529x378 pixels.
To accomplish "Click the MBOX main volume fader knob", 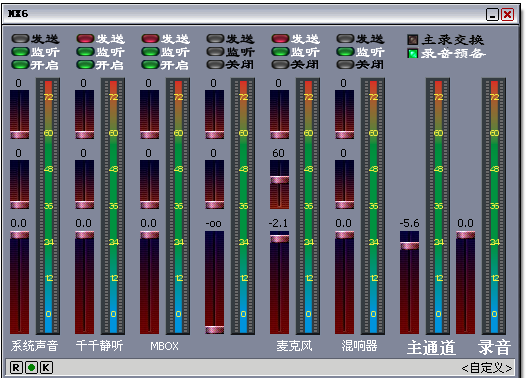I will 149,235.
